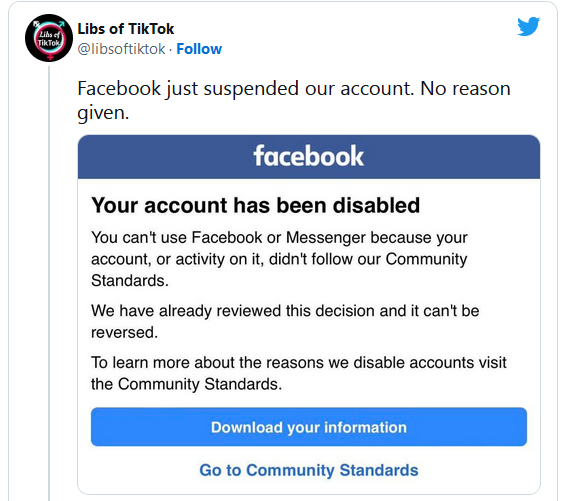Screen dimensions: 573x501
Task: Click 'Standards.' ending the first paragraph
Action: pos(130,281)
